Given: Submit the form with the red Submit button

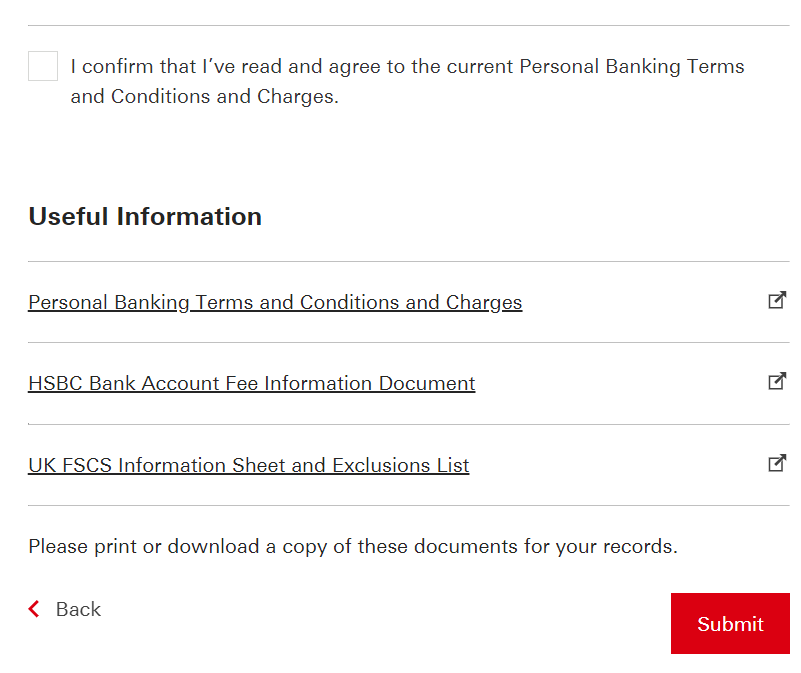Looking at the screenshot, I should (730, 623).
